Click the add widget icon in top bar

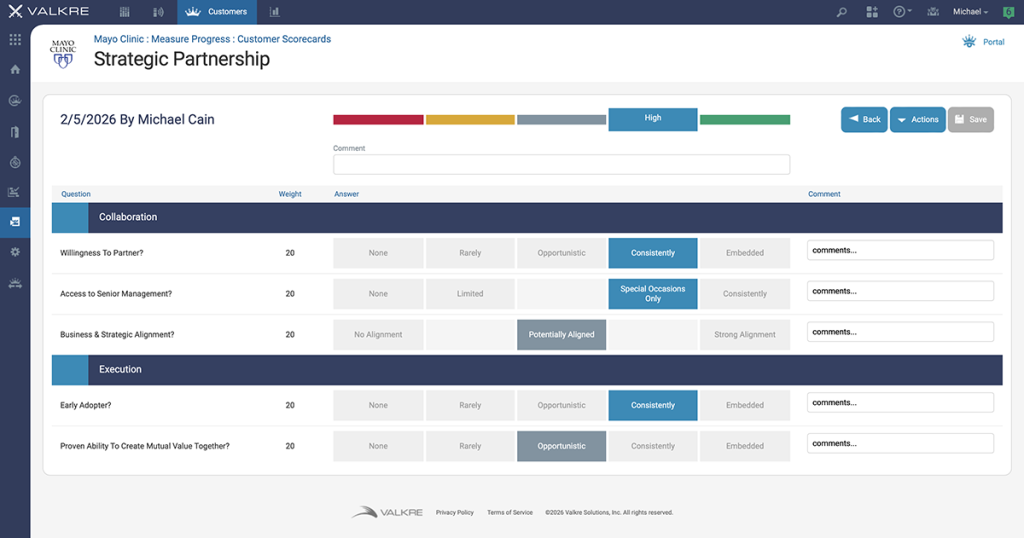[872, 12]
